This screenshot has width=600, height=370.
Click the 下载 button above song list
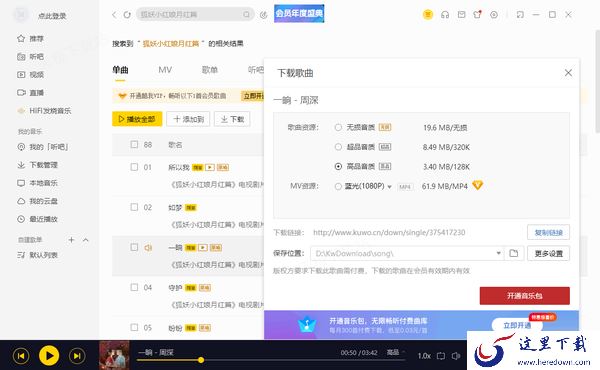click(x=232, y=119)
